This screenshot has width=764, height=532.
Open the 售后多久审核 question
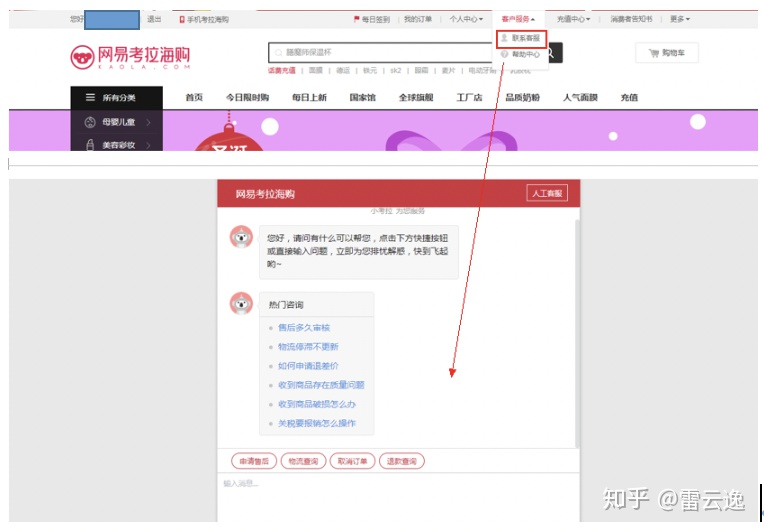coord(304,327)
